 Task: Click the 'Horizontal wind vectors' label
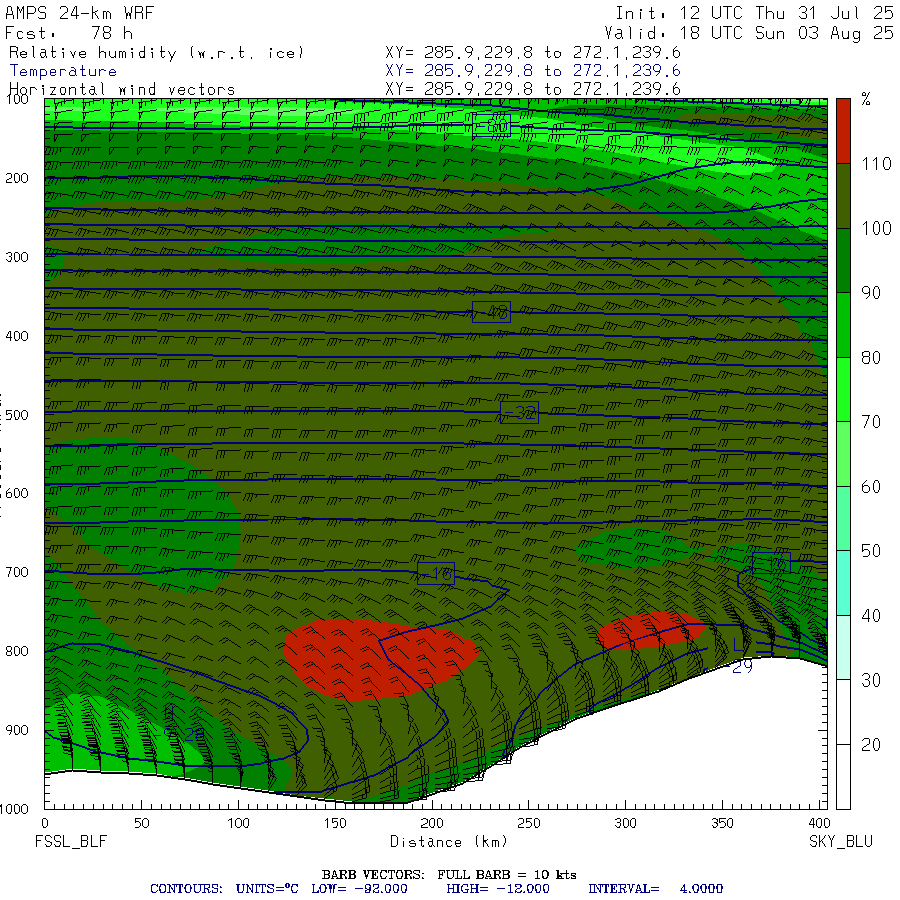tap(122, 90)
